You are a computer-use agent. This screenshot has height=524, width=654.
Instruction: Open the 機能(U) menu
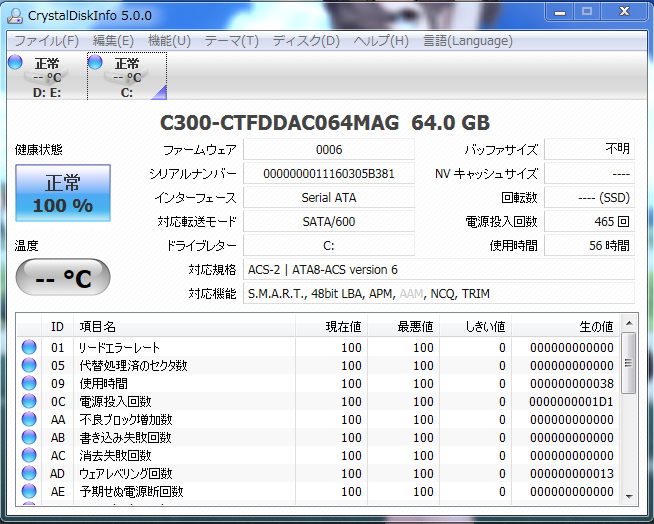click(169, 41)
